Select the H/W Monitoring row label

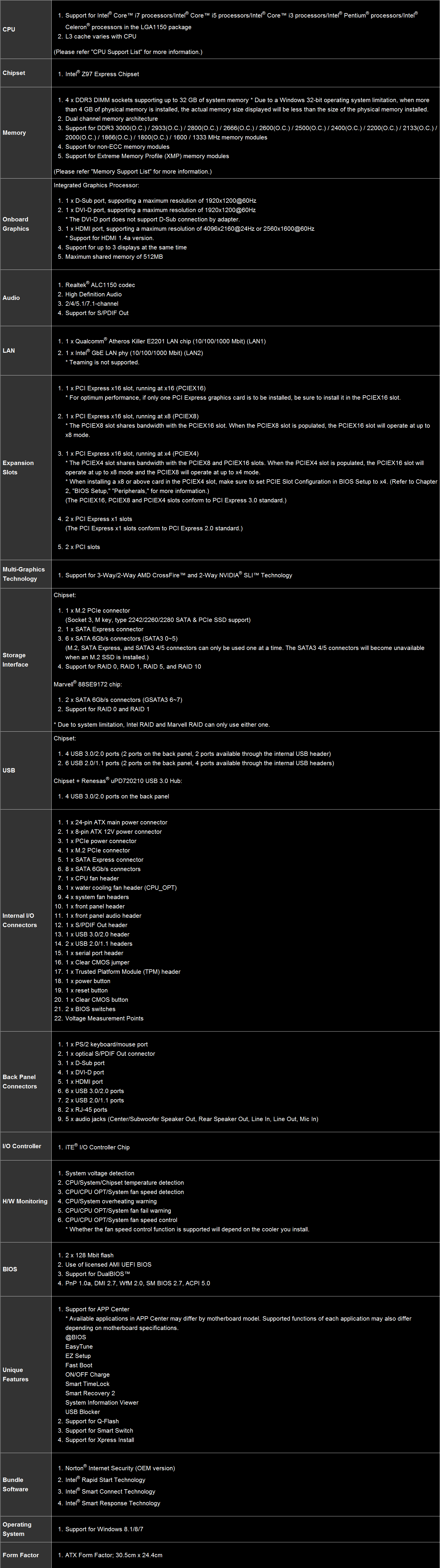[x=25, y=1201]
